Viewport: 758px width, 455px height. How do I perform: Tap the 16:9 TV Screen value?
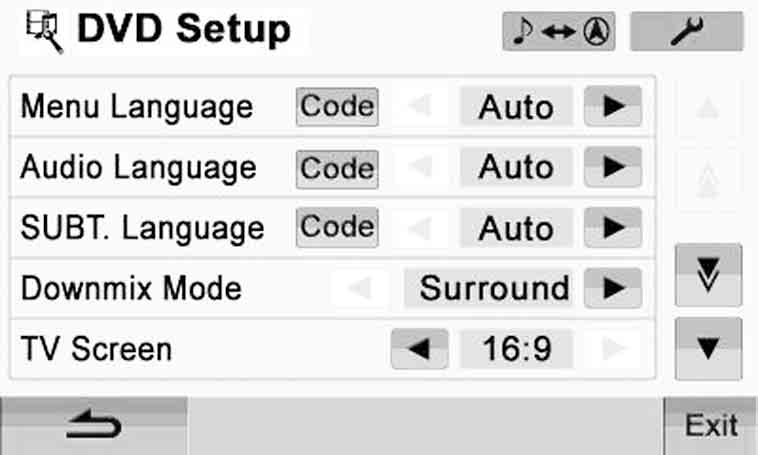517,349
